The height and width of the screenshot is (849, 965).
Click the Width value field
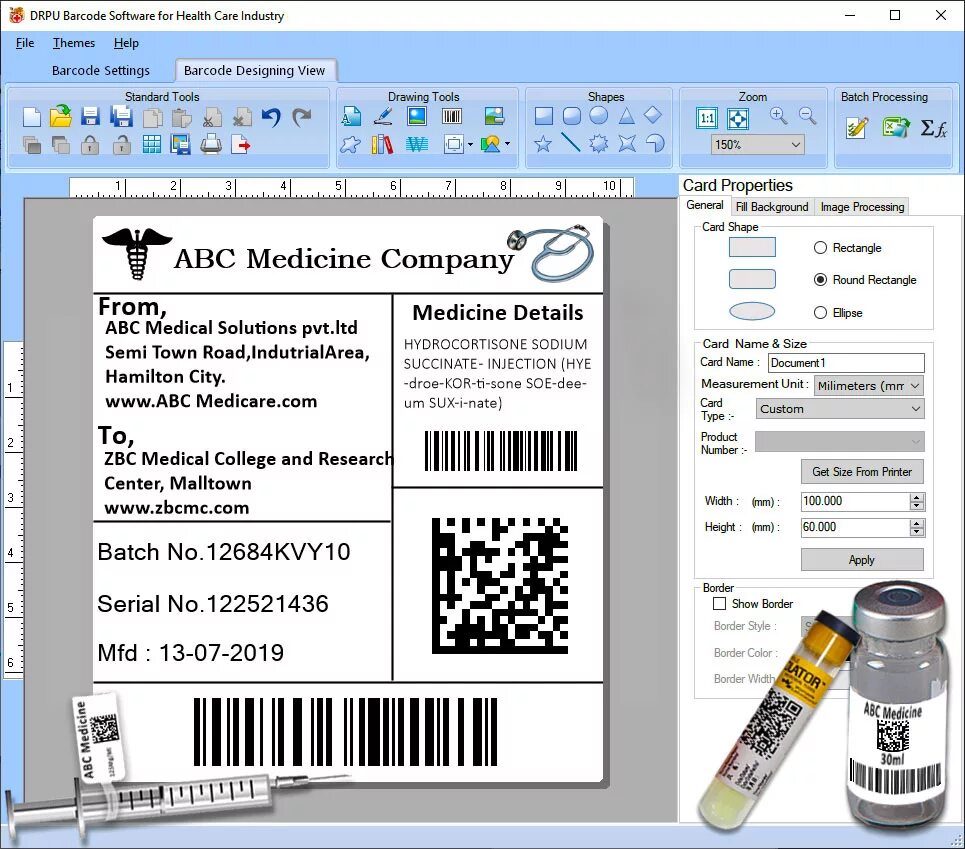pyautogui.click(x=855, y=501)
